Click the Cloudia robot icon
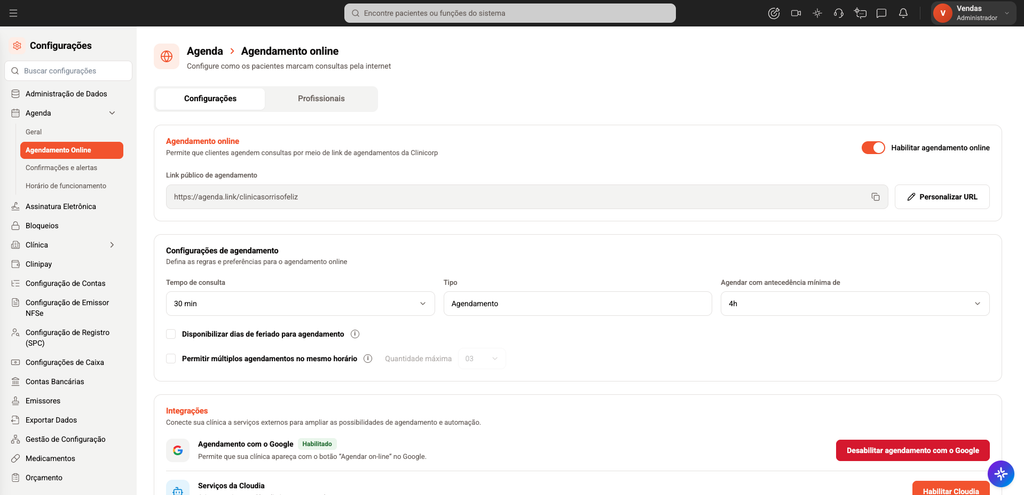1024x495 pixels. coord(178,489)
